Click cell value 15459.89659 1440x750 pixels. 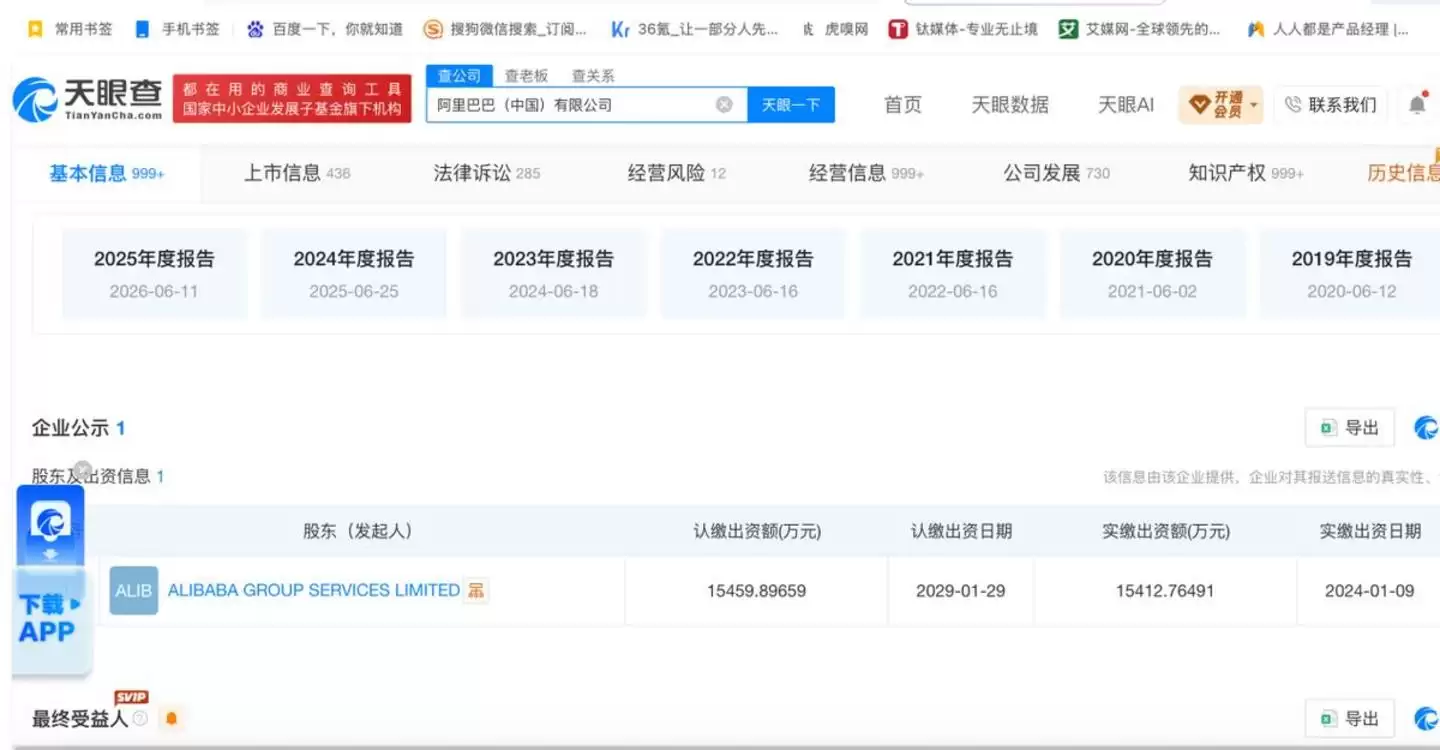coord(756,591)
